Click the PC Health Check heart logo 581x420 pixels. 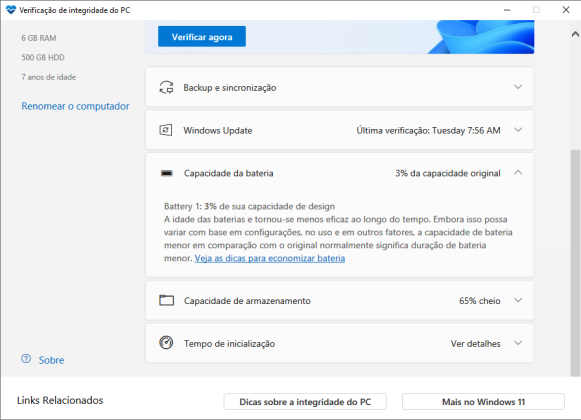coord(11,10)
